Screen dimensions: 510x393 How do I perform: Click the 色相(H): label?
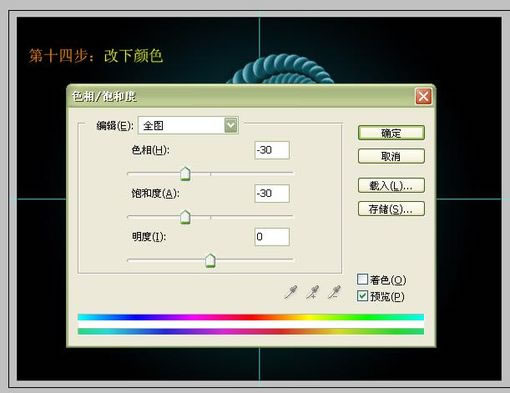[x=150, y=150]
